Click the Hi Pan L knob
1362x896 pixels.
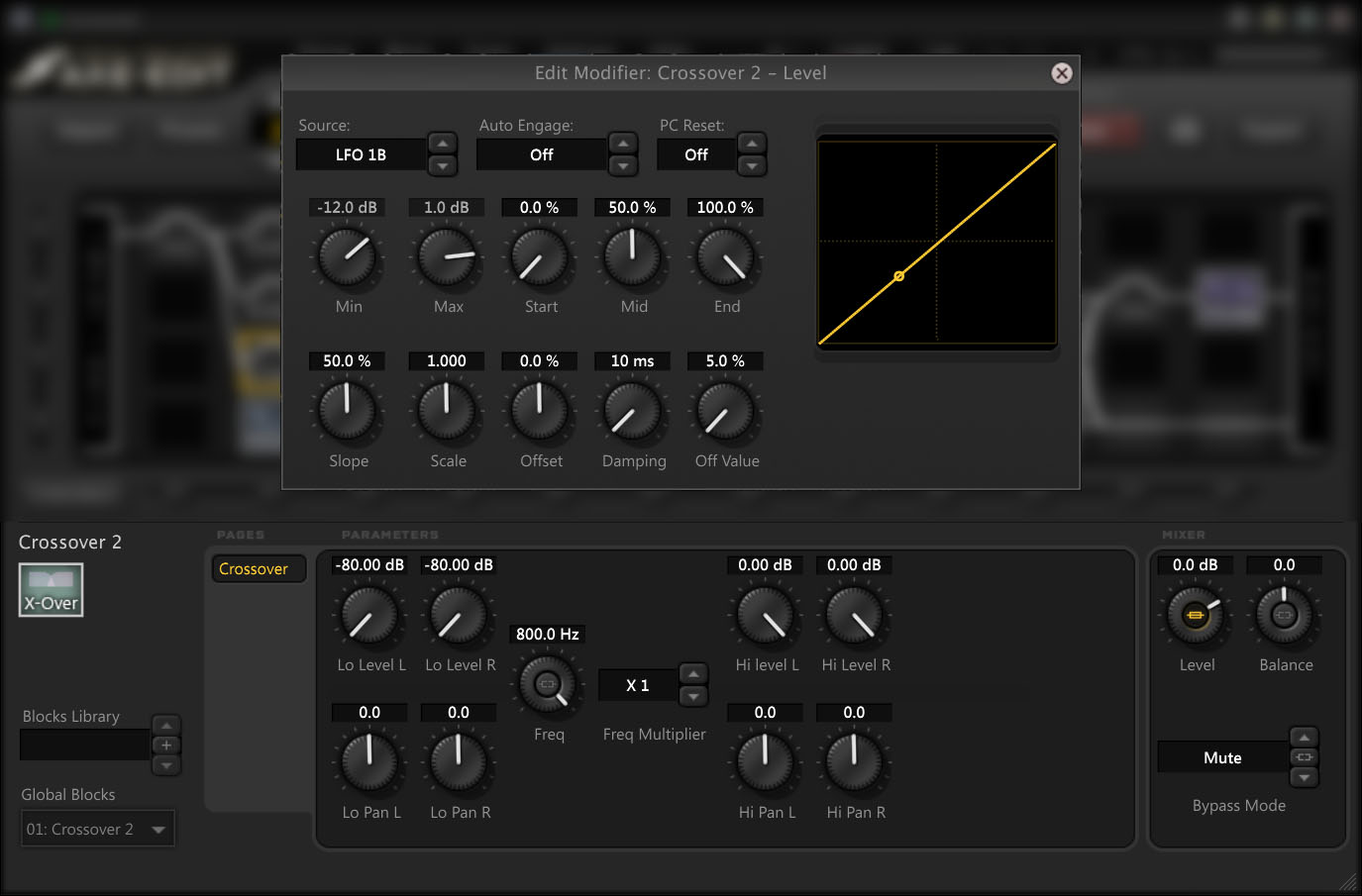pyautogui.click(x=766, y=762)
